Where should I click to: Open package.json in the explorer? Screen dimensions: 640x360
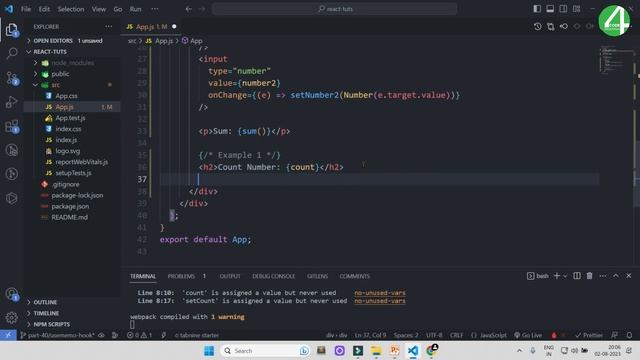(70, 206)
